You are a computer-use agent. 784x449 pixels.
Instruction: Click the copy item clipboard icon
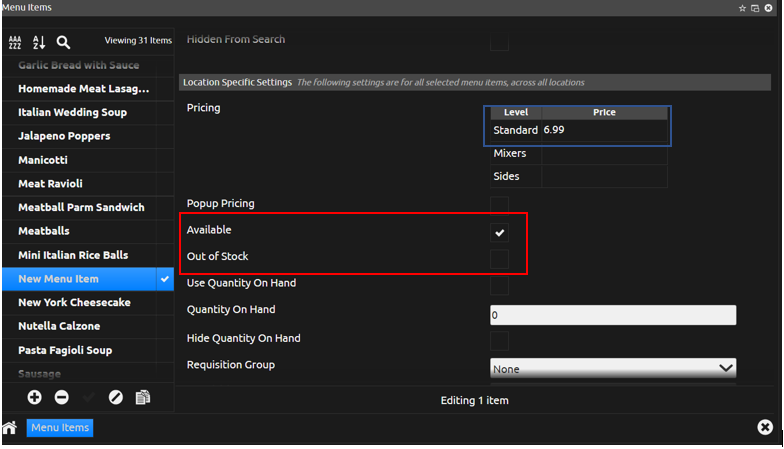pyautogui.click(x=143, y=398)
